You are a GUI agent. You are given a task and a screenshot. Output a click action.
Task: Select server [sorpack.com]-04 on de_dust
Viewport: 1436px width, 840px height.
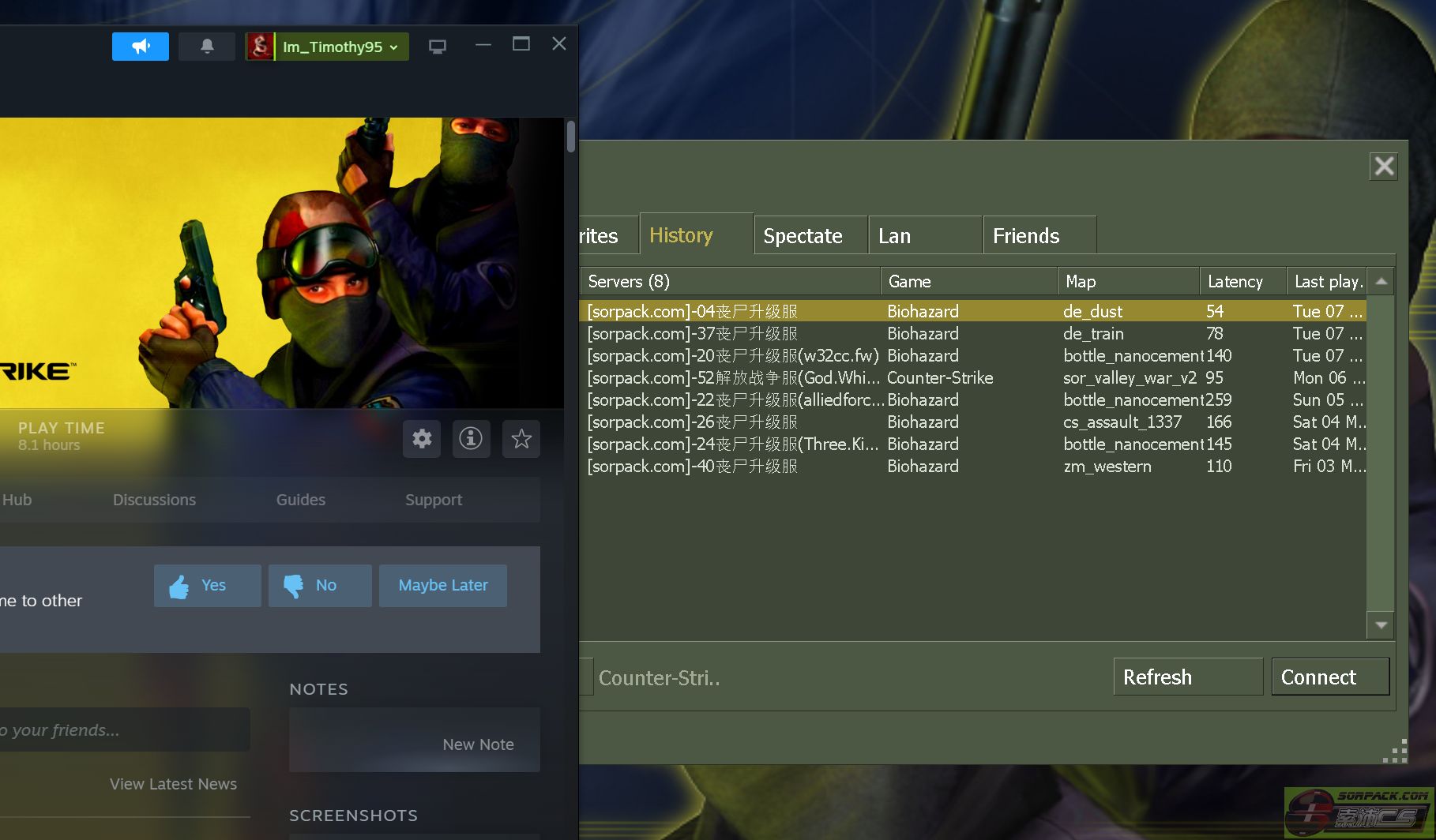973,311
